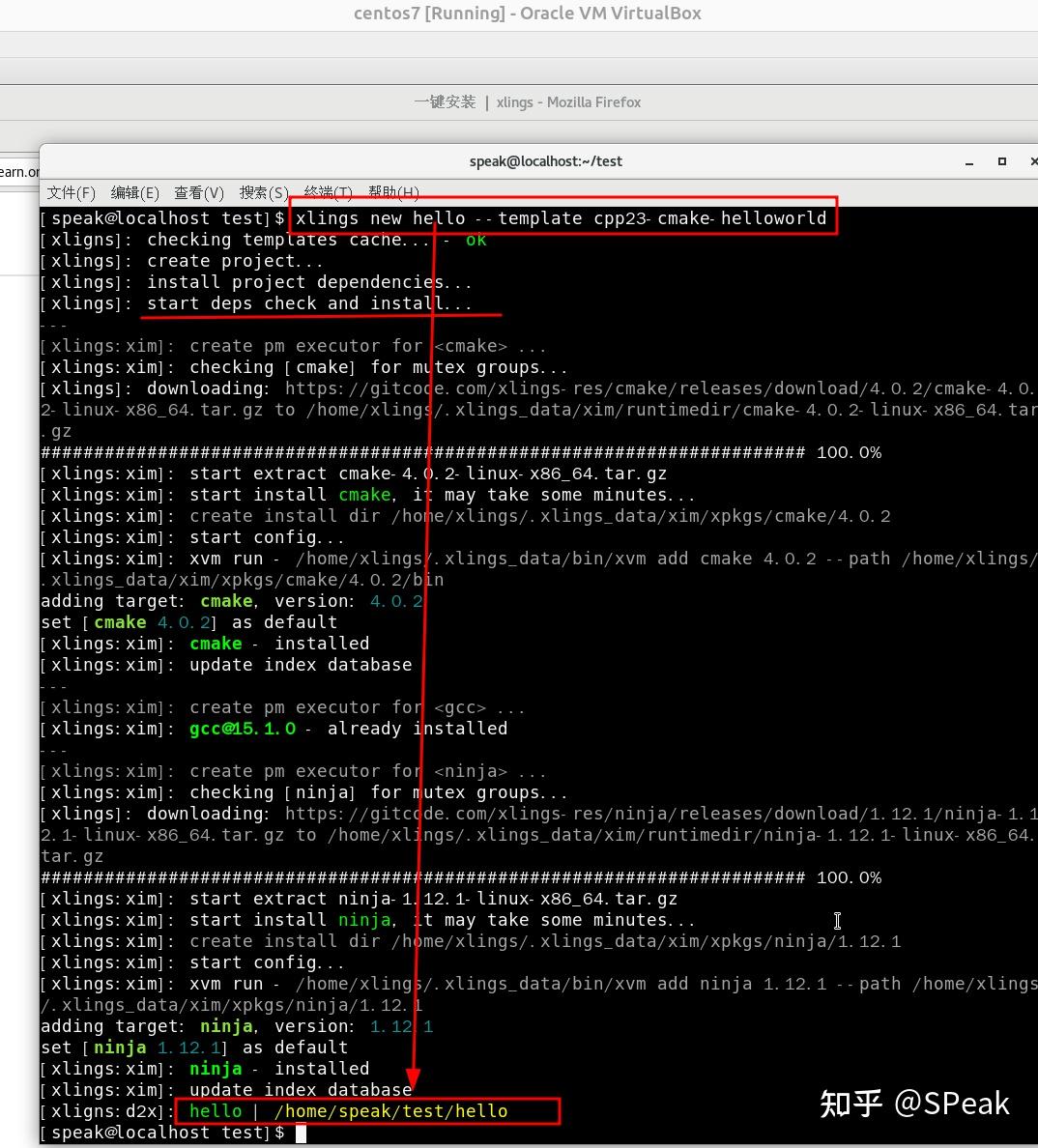The height and width of the screenshot is (1148, 1038).
Task: Click the terminal prompt cursor block
Action: coord(303,1133)
